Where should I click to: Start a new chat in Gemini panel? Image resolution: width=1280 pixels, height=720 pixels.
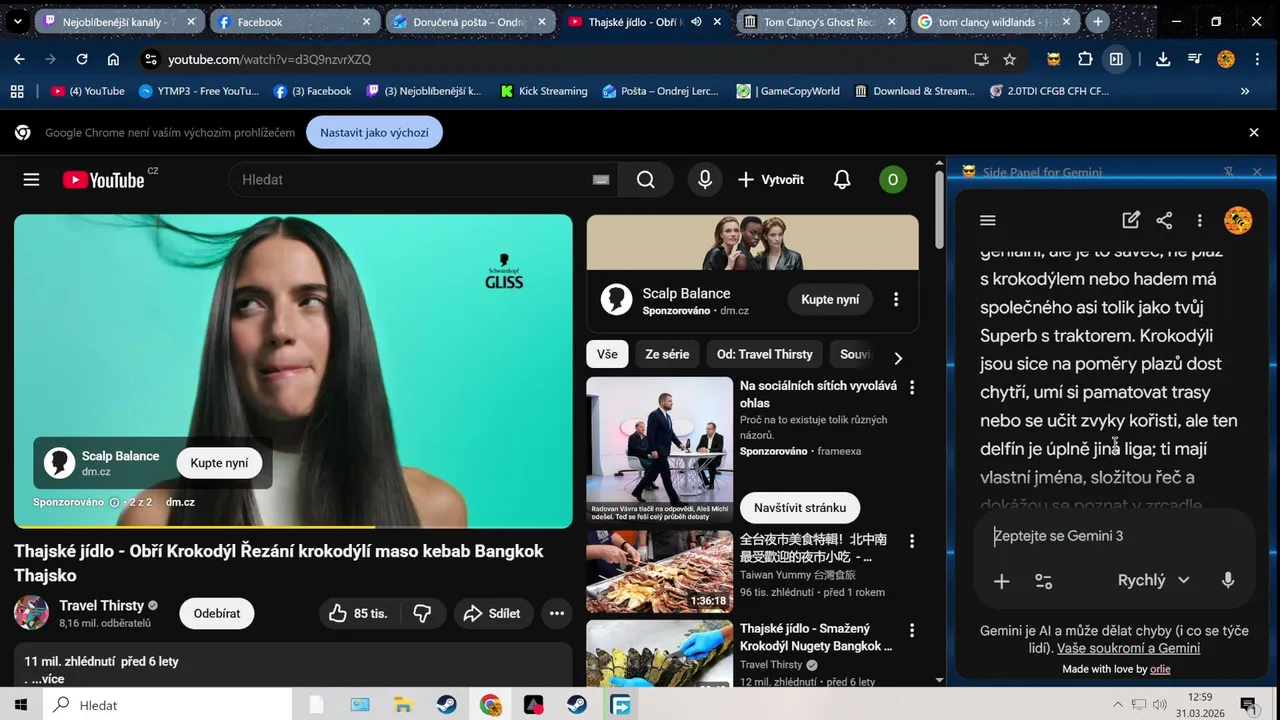[1131, 220]
